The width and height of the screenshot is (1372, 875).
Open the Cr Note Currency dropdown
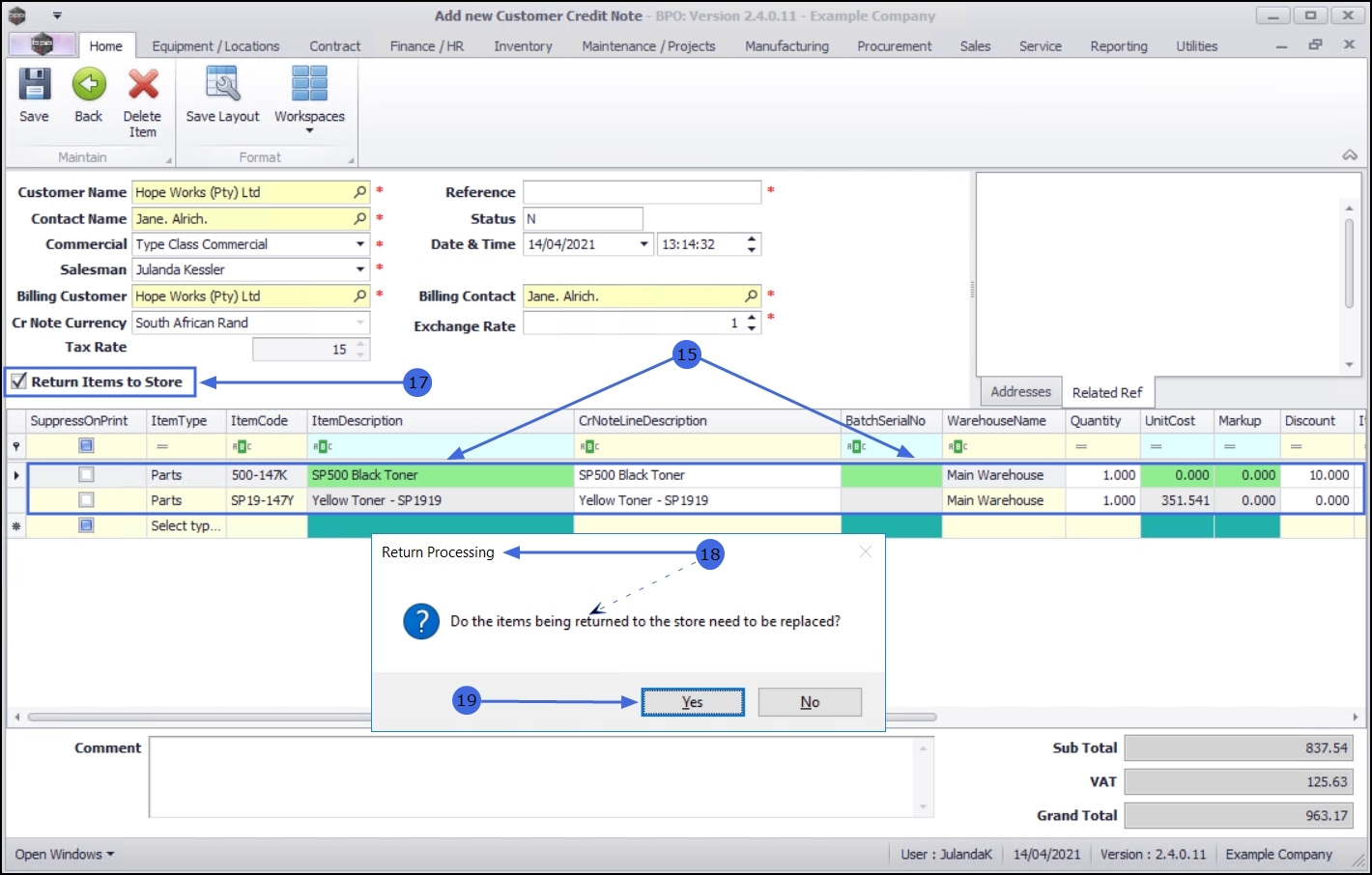[x=360, y=323]
